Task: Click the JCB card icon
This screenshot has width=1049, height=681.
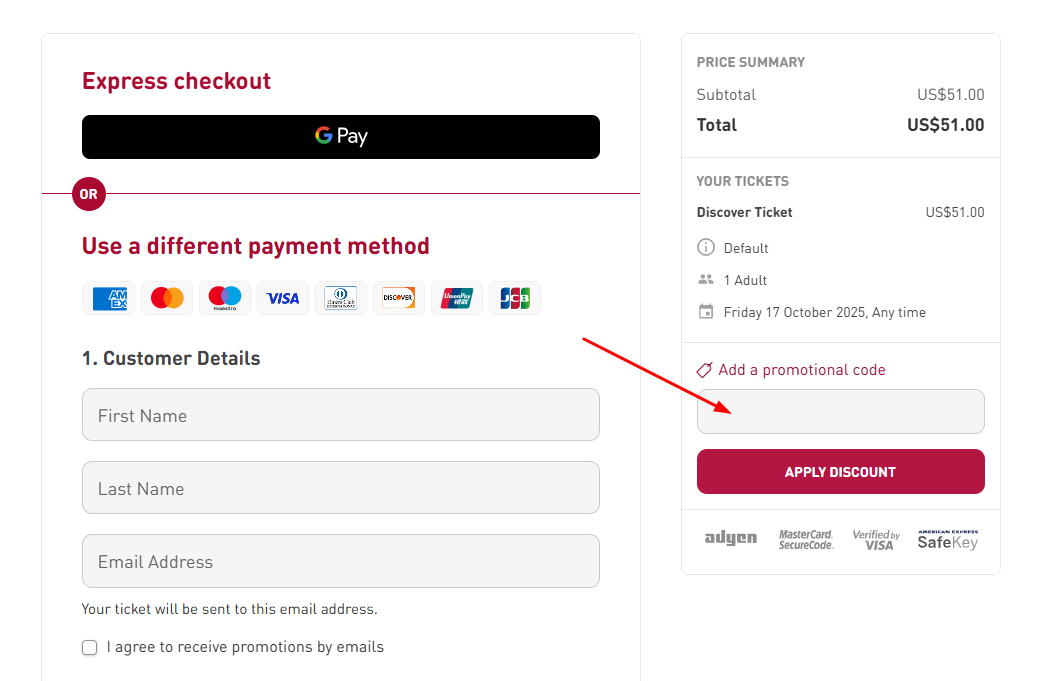Action: point(515,298)
